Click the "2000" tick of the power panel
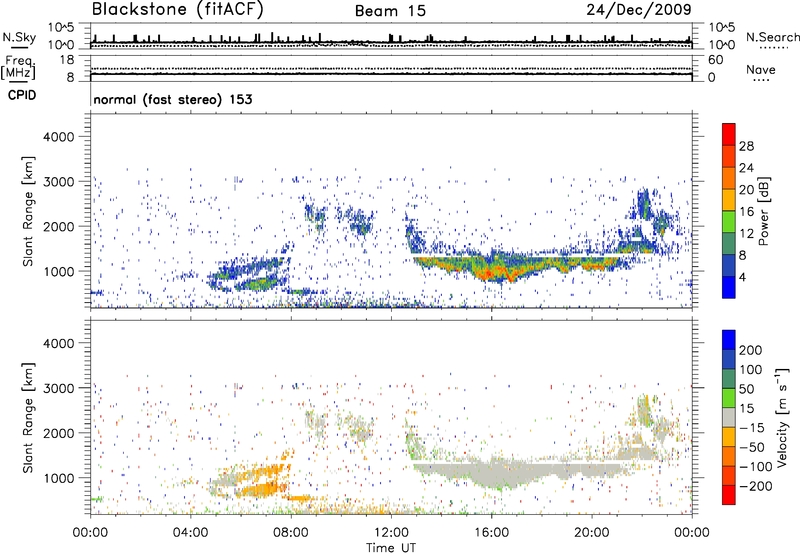The height and width of the screenshot is (554, 800). (58, 226)
